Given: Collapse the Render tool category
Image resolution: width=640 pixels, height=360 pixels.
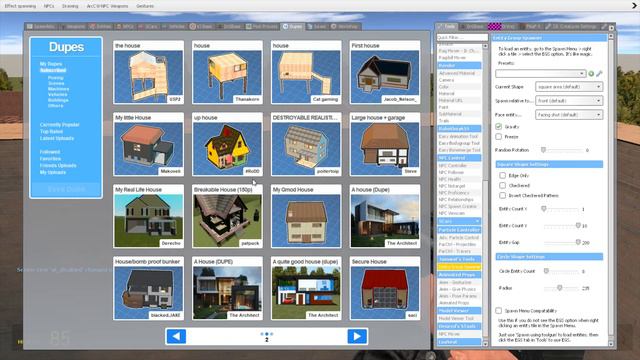Looking at the screenshot, I should click(459, 65).
